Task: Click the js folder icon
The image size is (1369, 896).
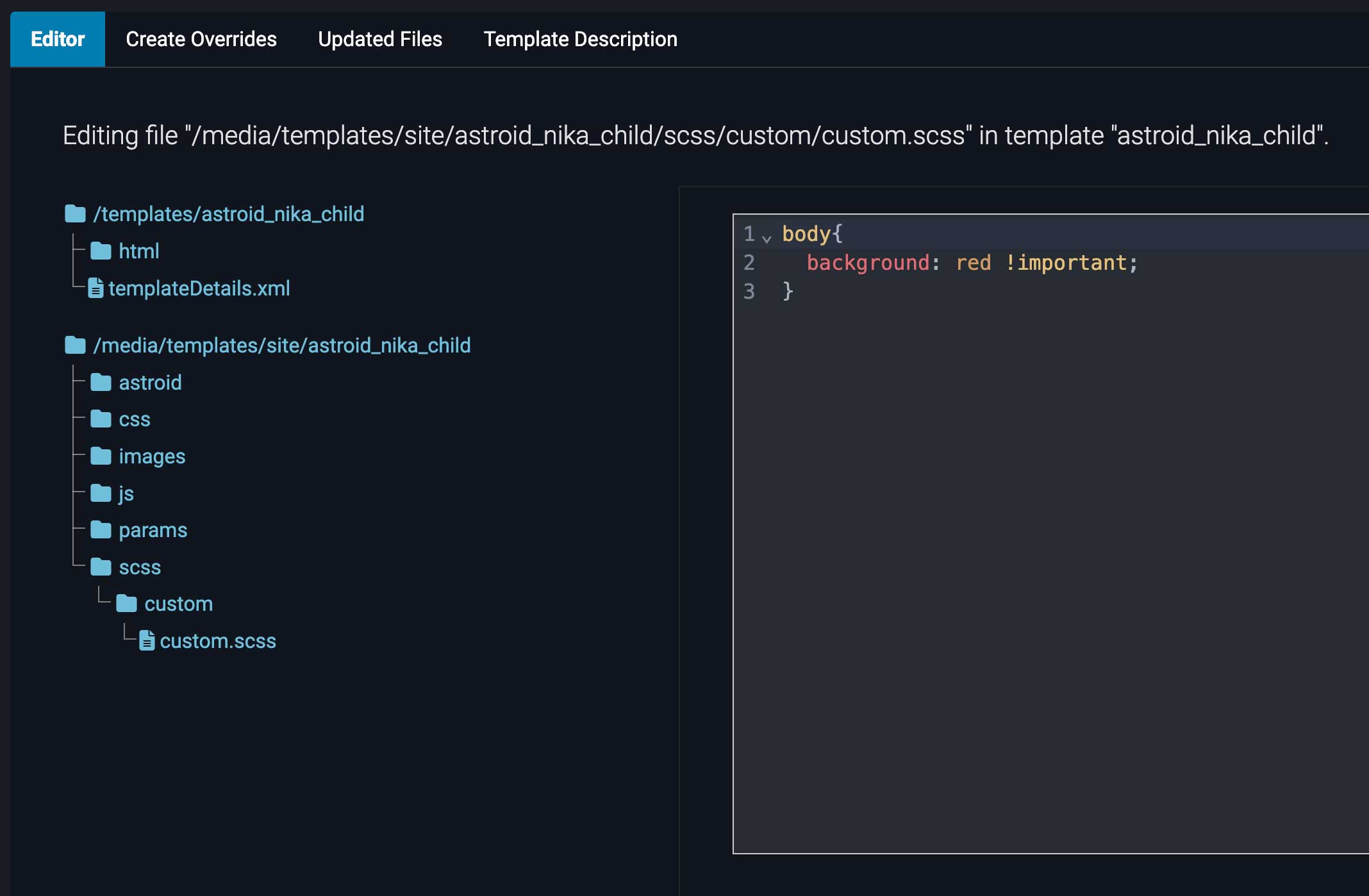Action: pyautogui.click(x=101, y=494)
